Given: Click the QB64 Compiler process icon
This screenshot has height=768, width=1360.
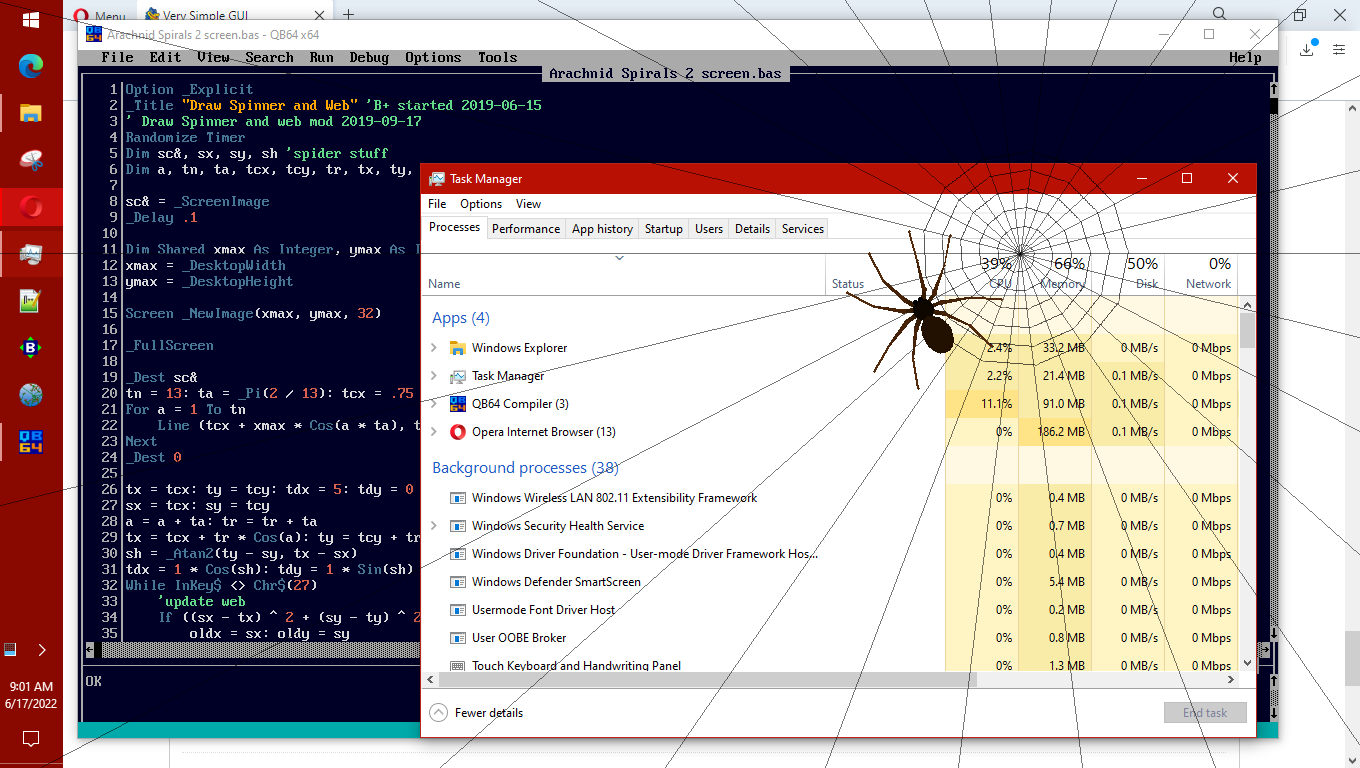Looking at the screenshot, I should 458,404.
